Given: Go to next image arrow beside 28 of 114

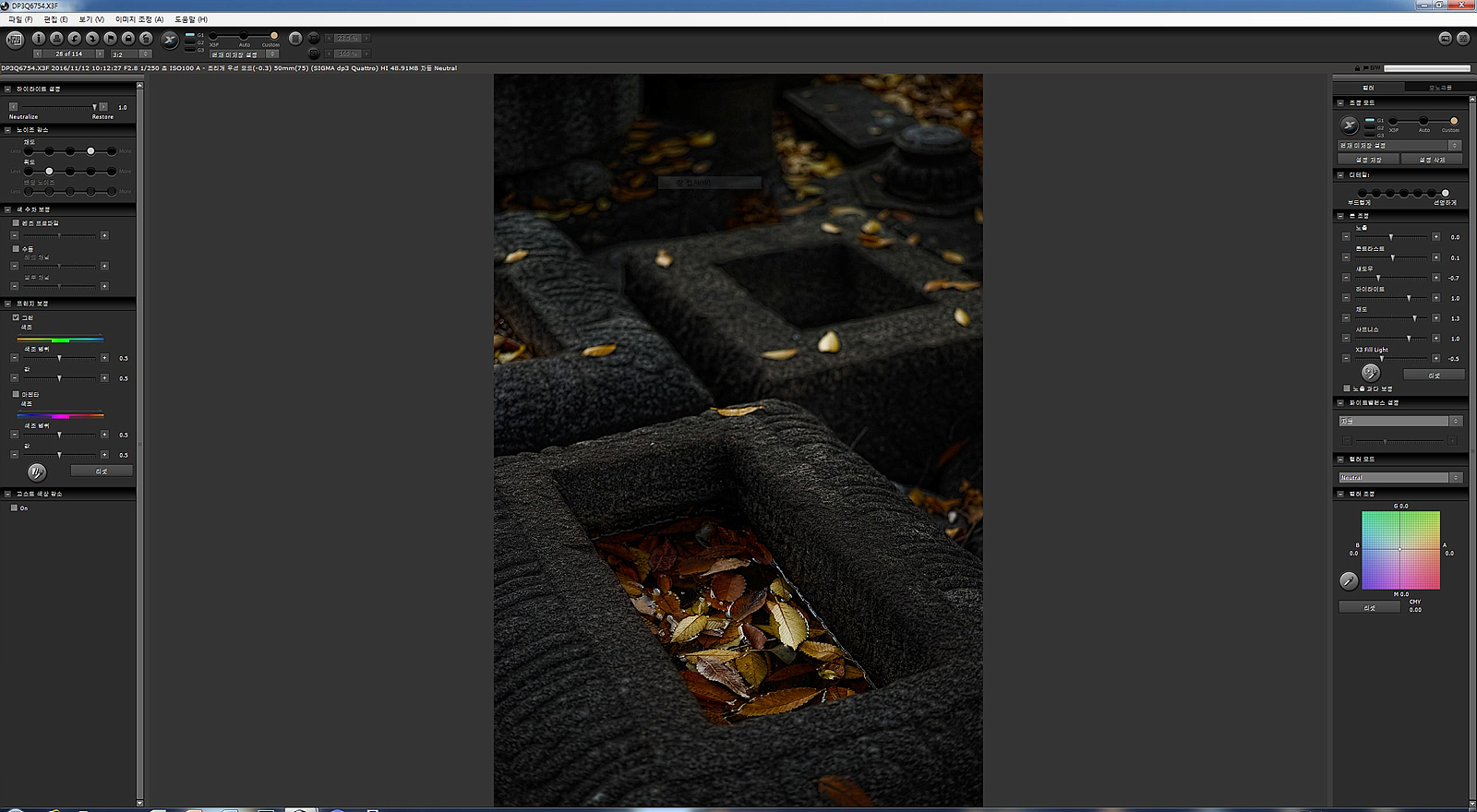Looking at the screenshot, I should coord(100,54).
